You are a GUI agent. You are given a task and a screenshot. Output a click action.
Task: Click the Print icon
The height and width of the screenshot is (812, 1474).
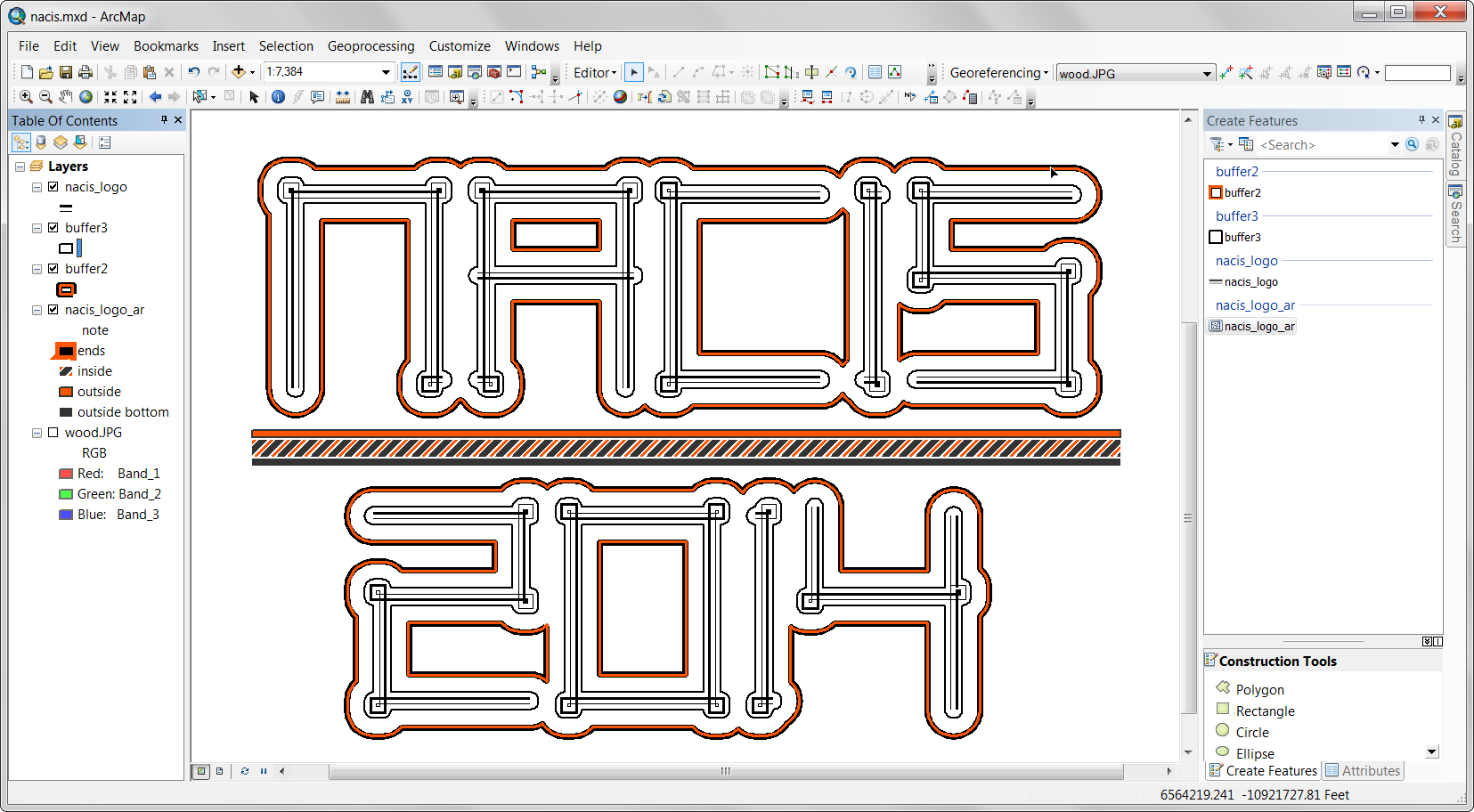tap(86, 72)
